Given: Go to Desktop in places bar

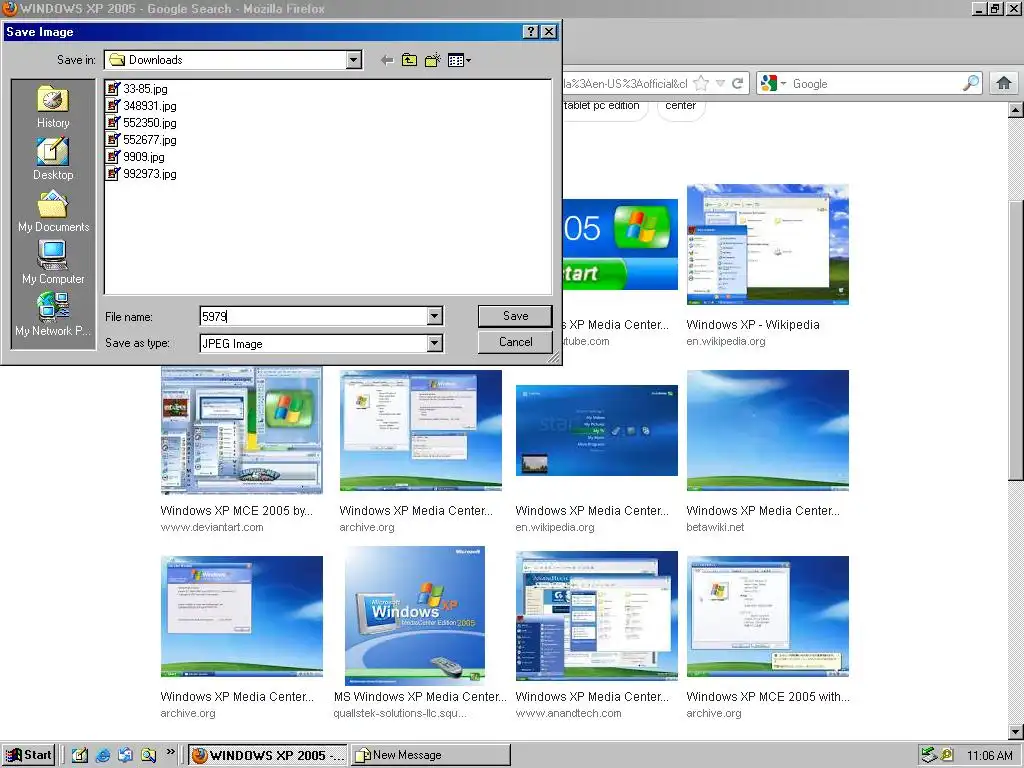Looking at the screenshot, I should [x=53, y=159].
